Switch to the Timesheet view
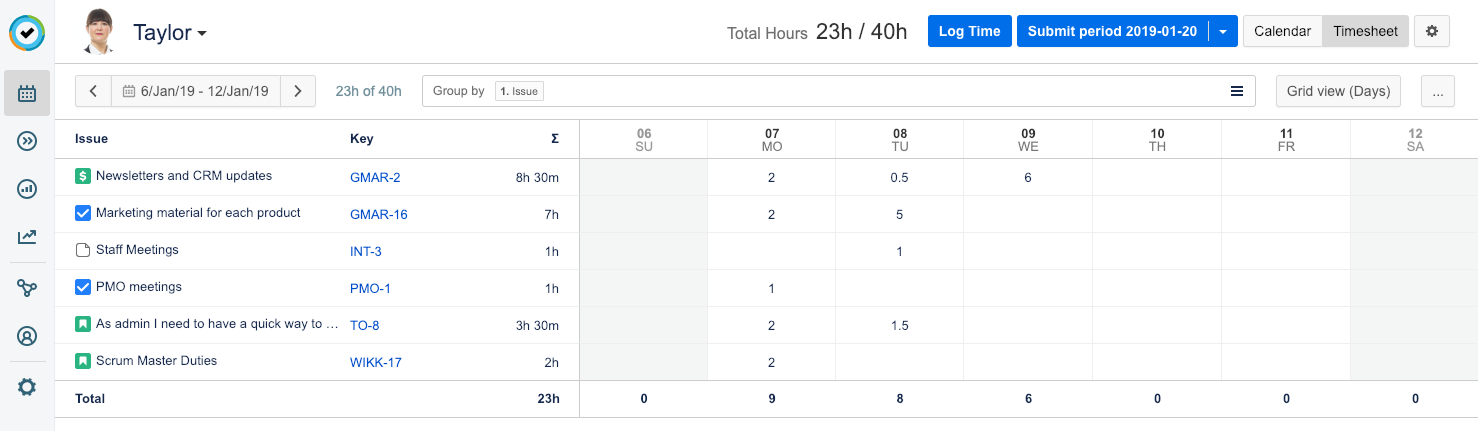This screenshot has height=431, width=1478. click(1365, 31)
